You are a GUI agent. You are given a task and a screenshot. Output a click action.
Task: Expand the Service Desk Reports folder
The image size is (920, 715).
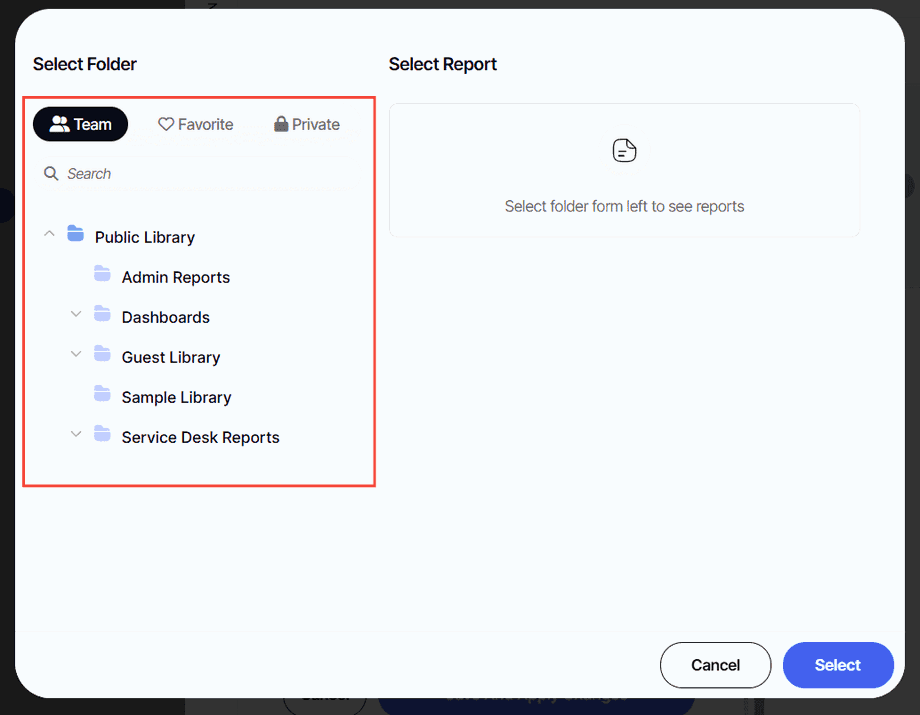pyautogui.click(x=76, y=434)
